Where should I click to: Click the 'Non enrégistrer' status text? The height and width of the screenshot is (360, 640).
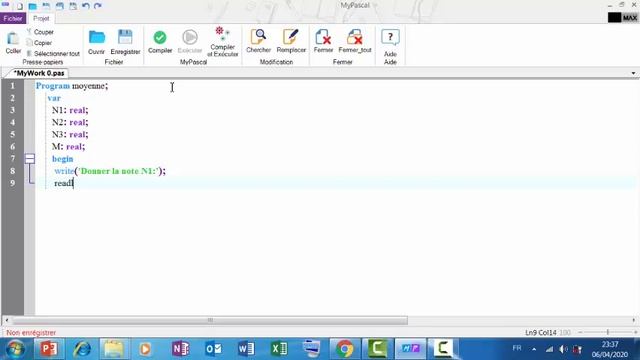[x=31, y=333]
